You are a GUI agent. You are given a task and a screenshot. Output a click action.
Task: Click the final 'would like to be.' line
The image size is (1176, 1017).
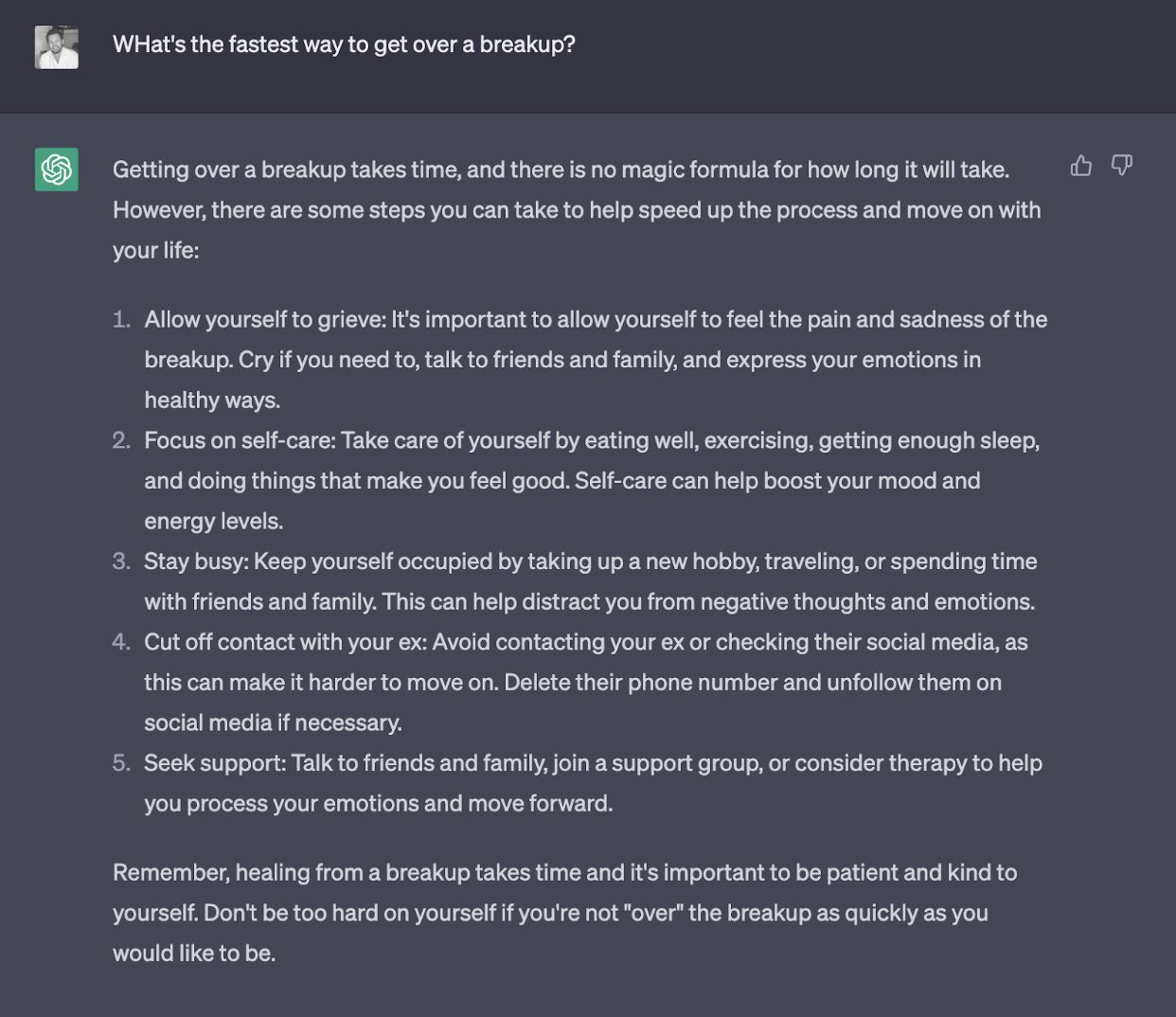(194, 954)
